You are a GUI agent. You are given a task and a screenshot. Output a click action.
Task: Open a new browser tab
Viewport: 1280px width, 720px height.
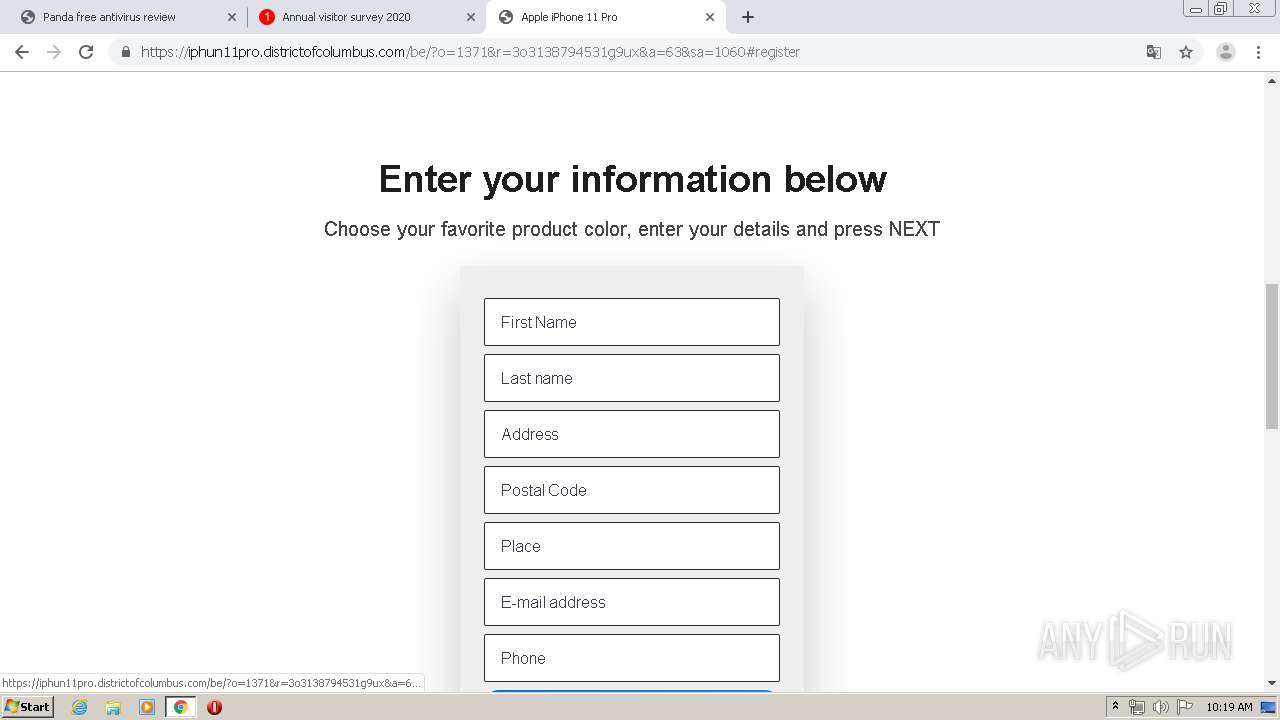click(748, 17)
